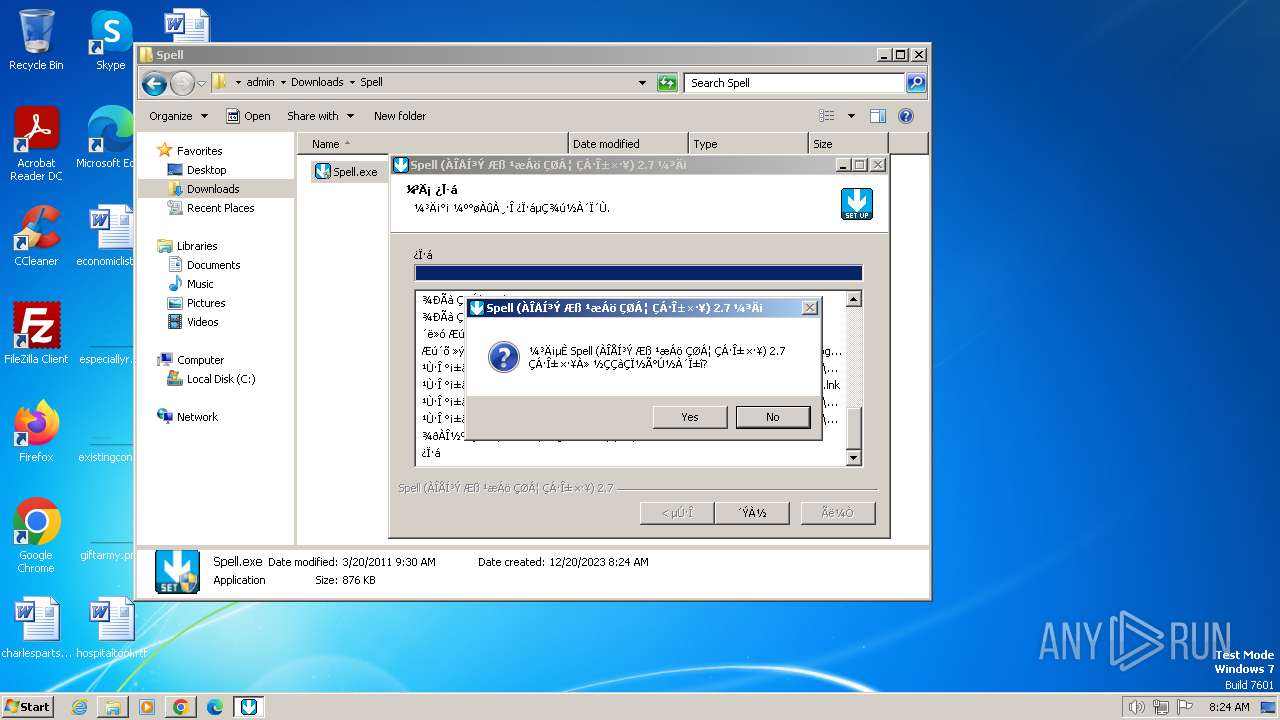Click the Skype desktop icon

pyautogui.click(x=110, y=40)
